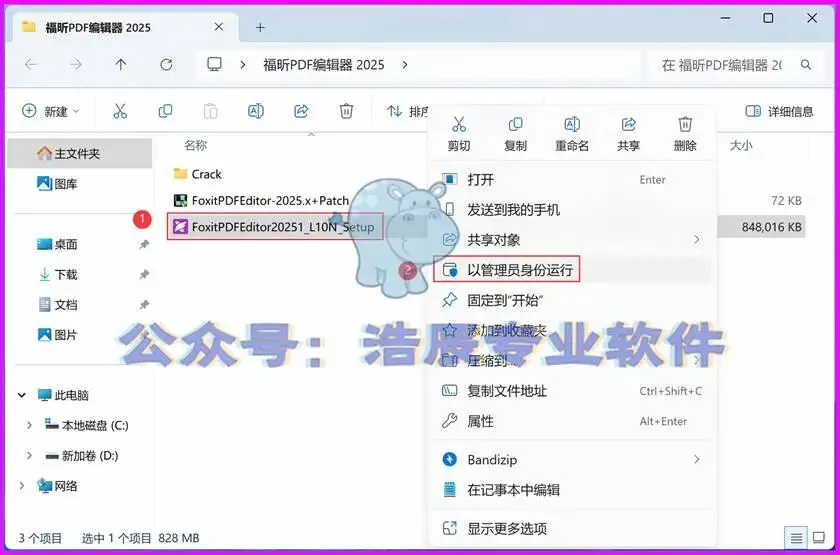Select 打开 in the context menu
This screenshot has width=840, height=555.
572,179
